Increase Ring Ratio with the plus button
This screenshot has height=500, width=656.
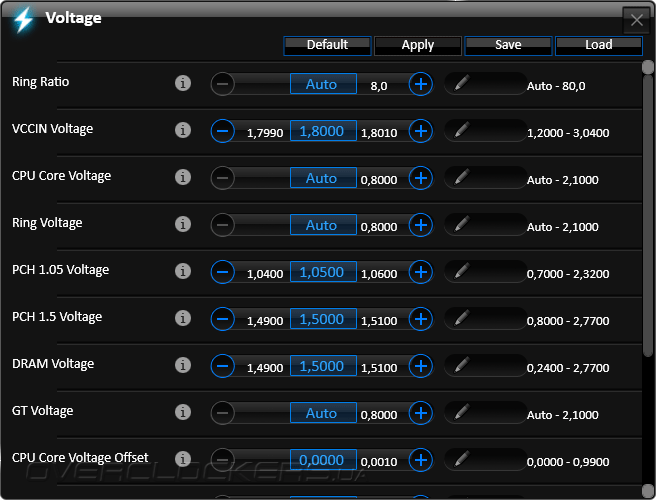point(421,84)
